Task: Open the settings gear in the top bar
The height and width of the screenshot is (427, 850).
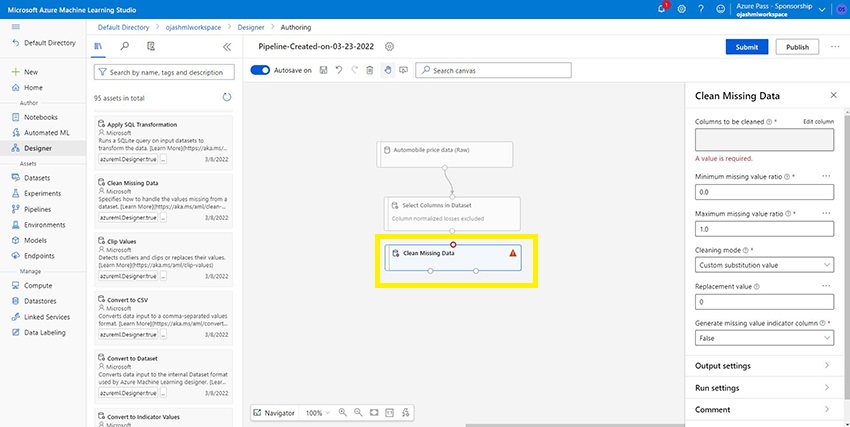Action: point(682,9)
